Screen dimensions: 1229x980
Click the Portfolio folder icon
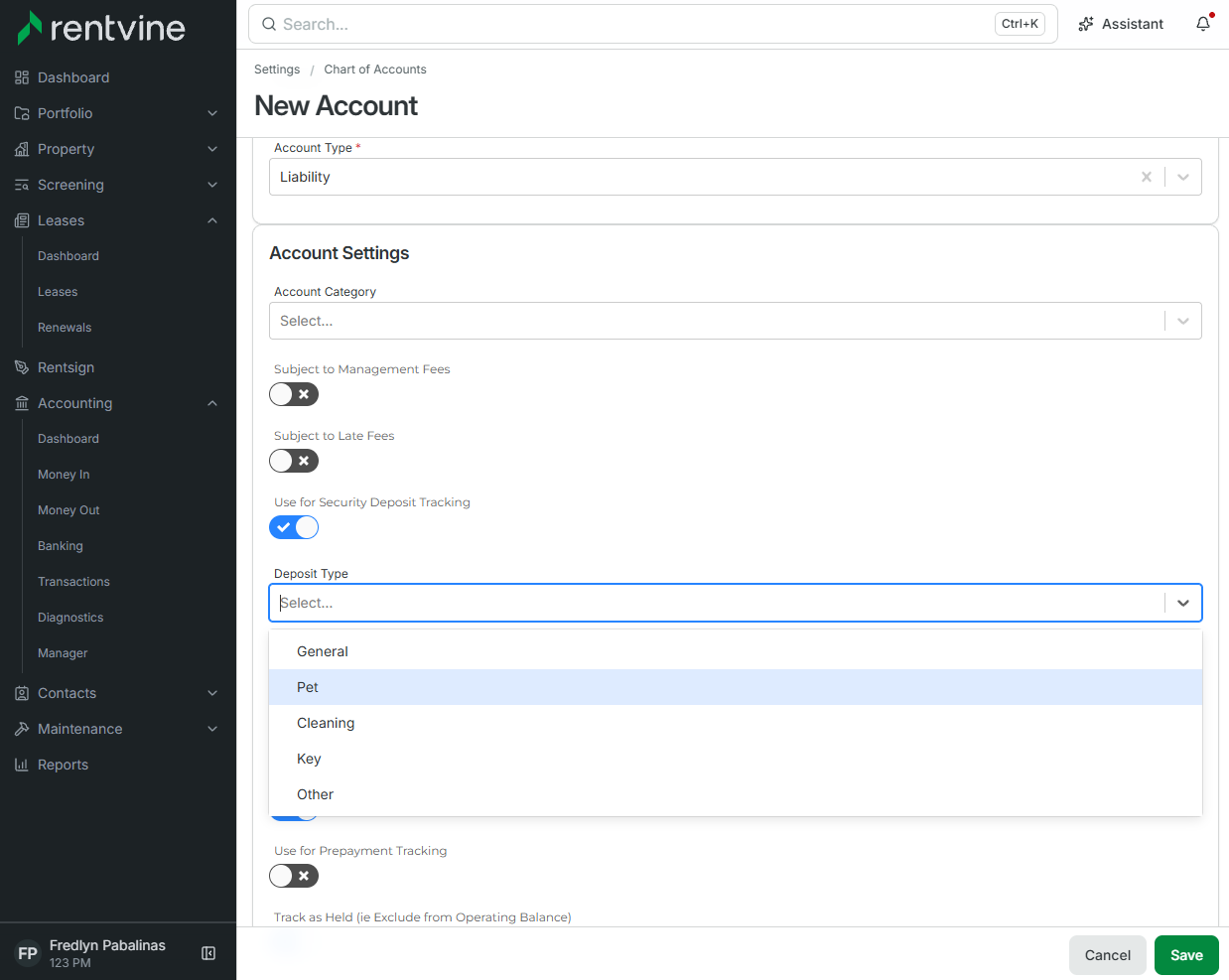pos(22,113)
